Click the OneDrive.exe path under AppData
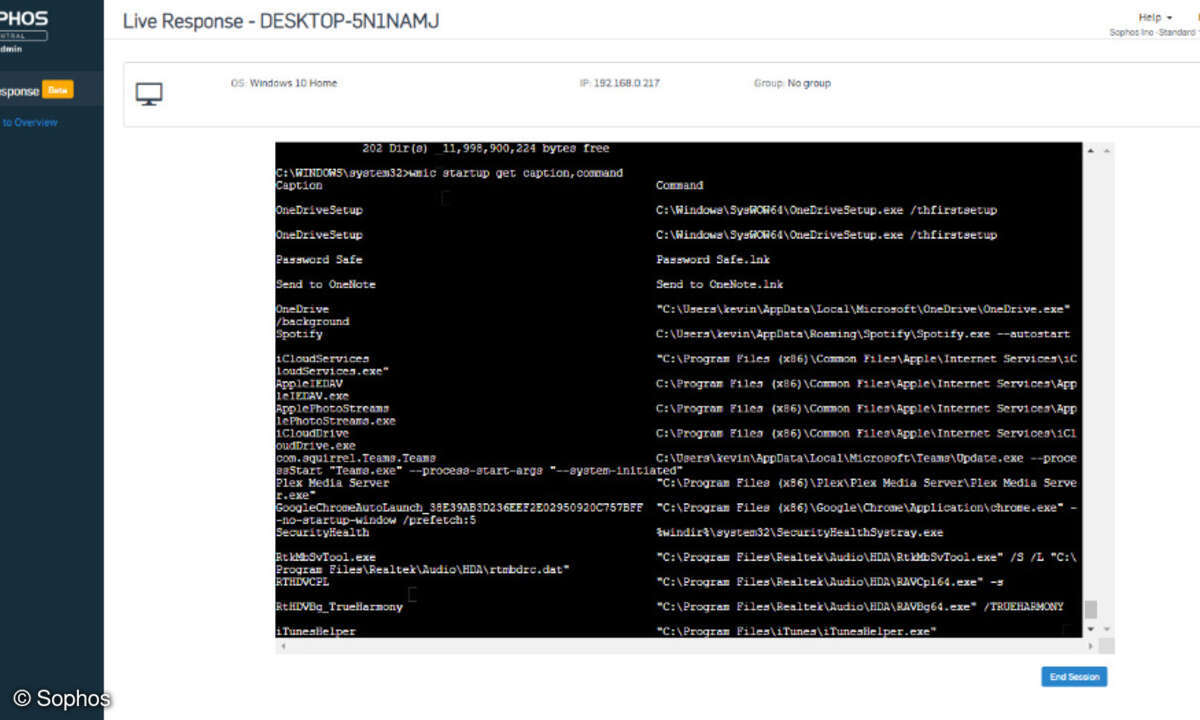The width and height of the screenshot is (1200, 720). coord(863,310)
